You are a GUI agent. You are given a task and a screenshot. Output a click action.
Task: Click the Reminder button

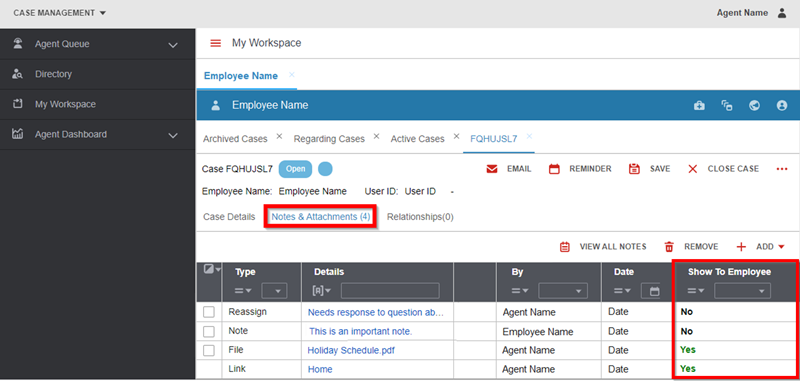tap(580, 169)
